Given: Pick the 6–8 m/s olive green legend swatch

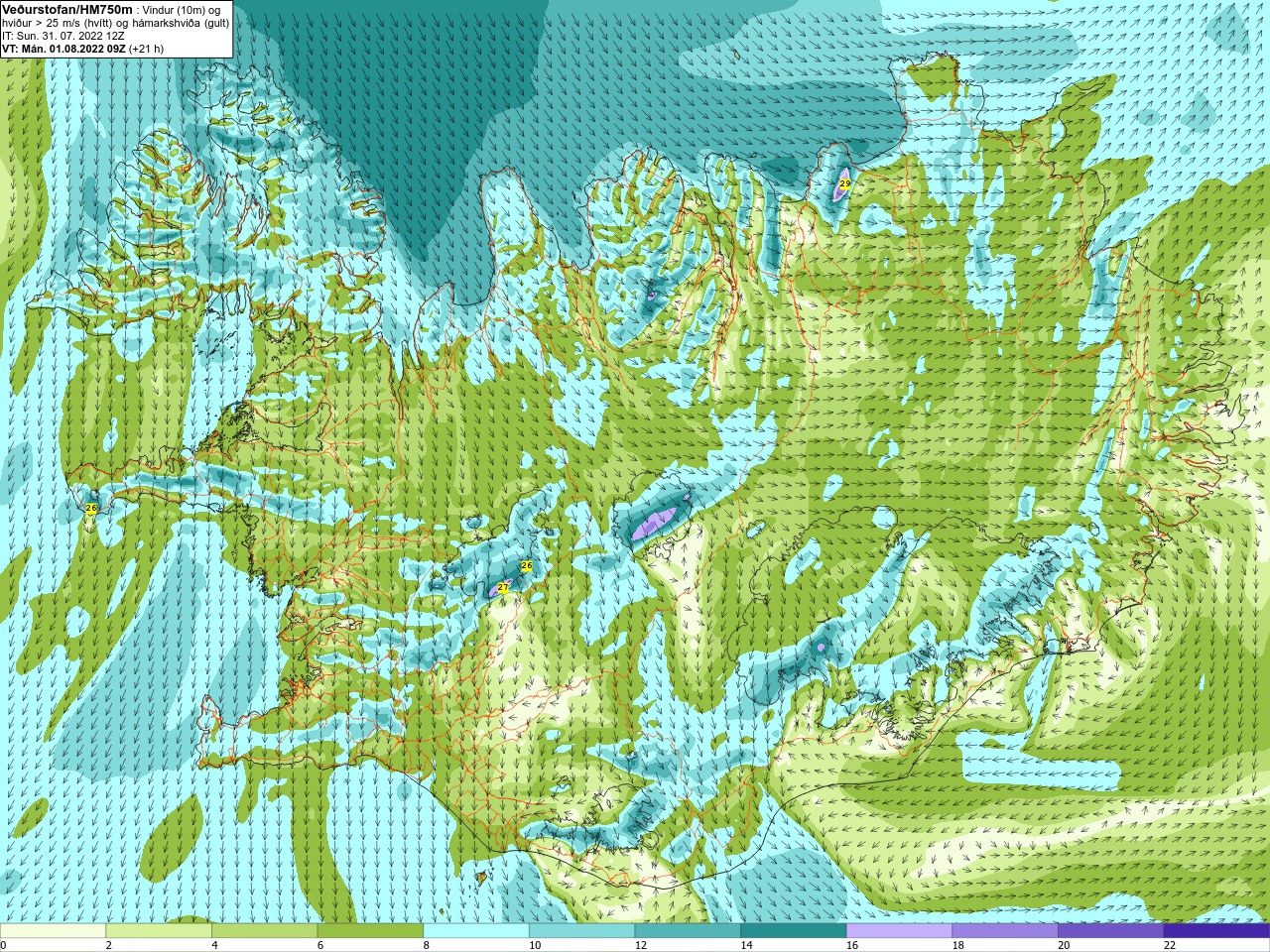Looking at the screenshot, I should click(370, 931).
